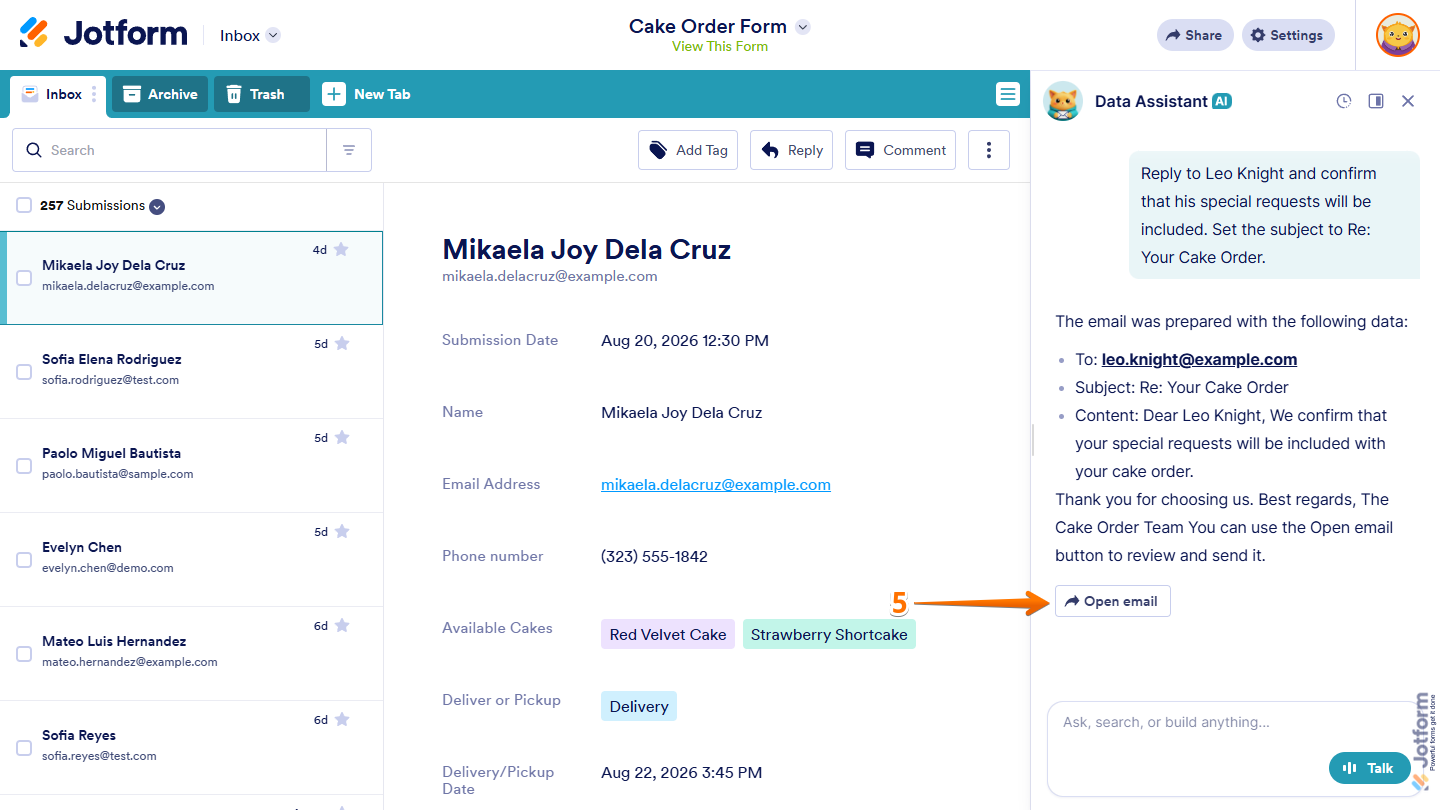Click the phone number (323) 555-1842
This screenshot has height=810, width=1440.
(x=654, y=556)
